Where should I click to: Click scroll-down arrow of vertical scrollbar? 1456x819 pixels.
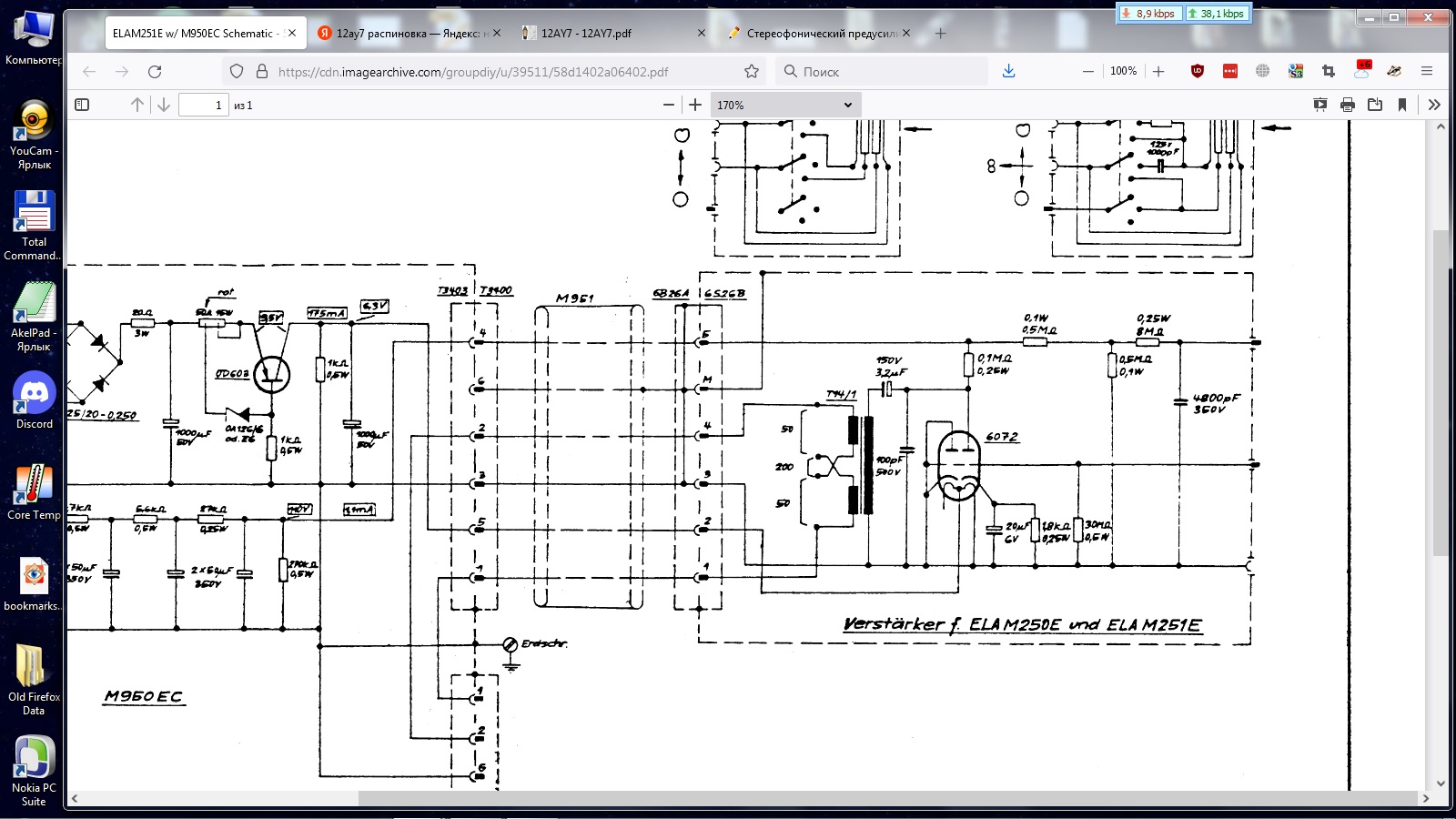point(1440,783)
